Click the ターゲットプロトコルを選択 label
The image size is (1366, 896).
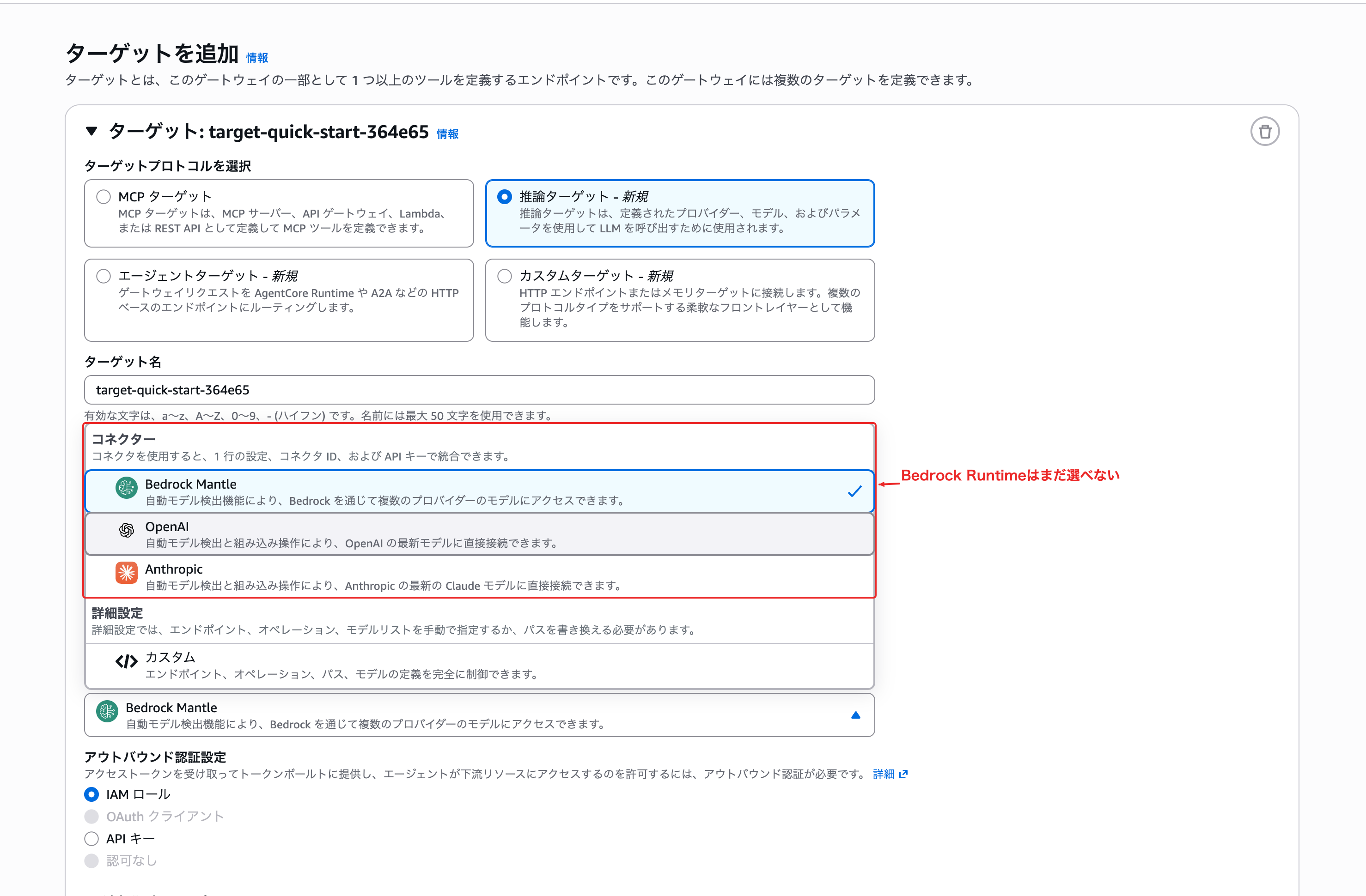click(x=168, y=166)
